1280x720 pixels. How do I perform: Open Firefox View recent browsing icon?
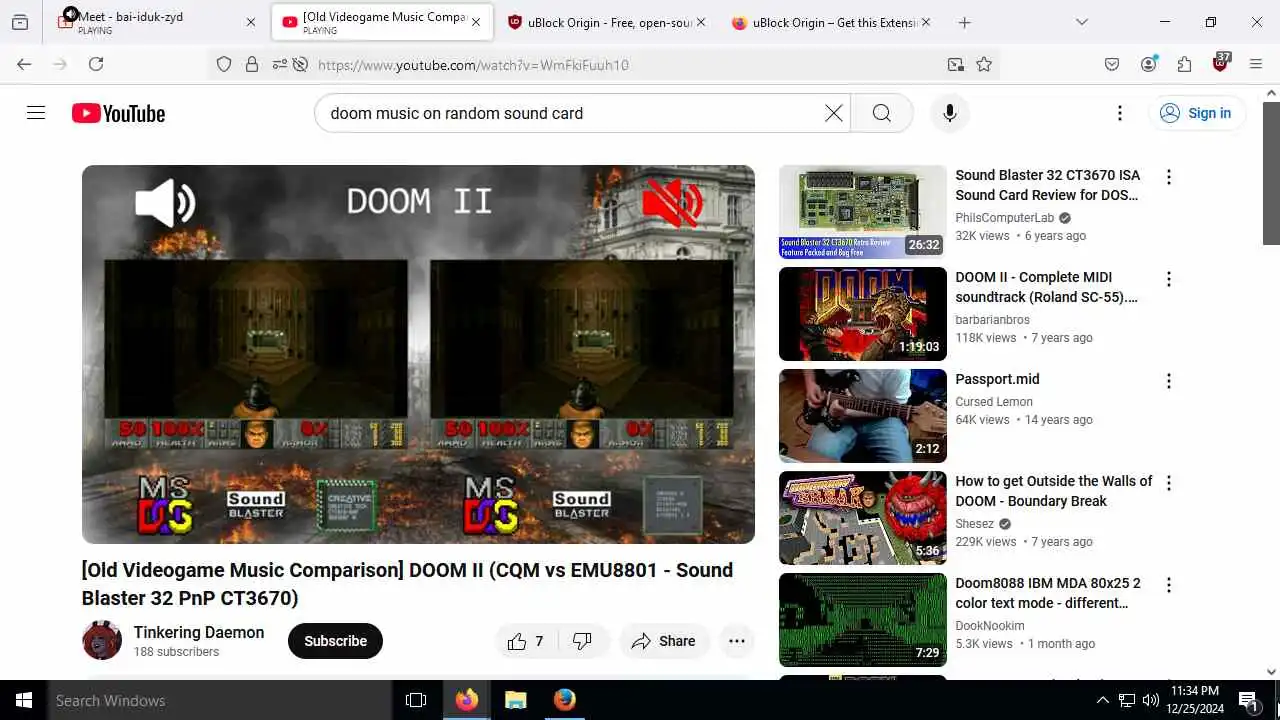click(20, 22)
